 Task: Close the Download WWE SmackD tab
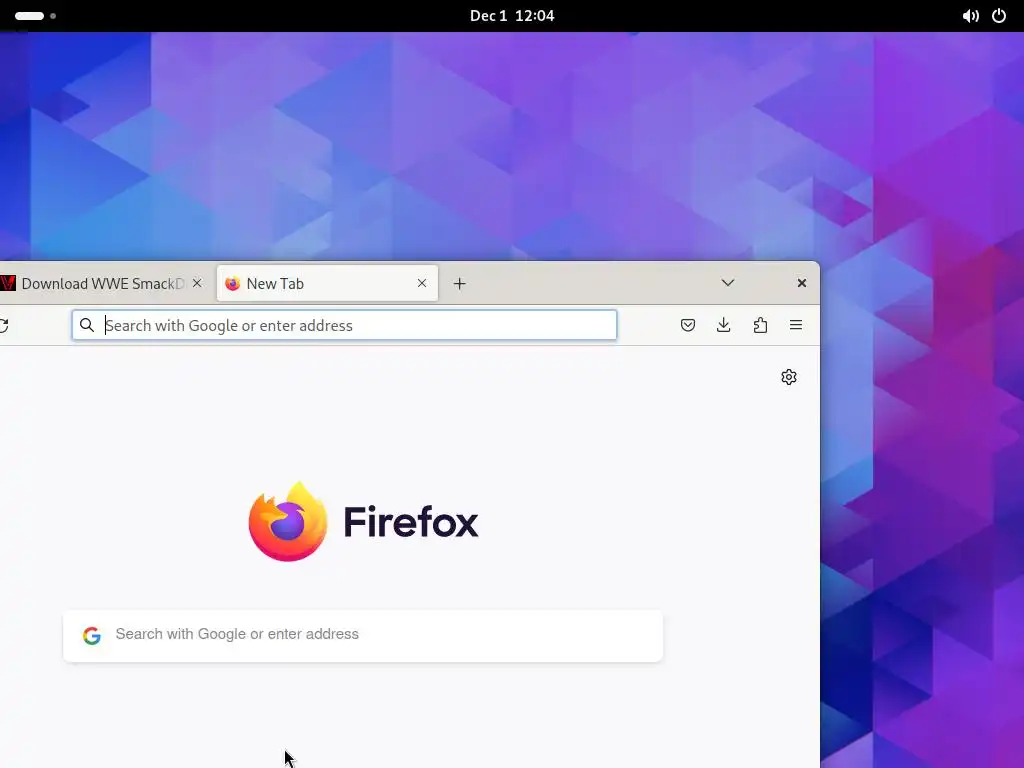[197, 283]
